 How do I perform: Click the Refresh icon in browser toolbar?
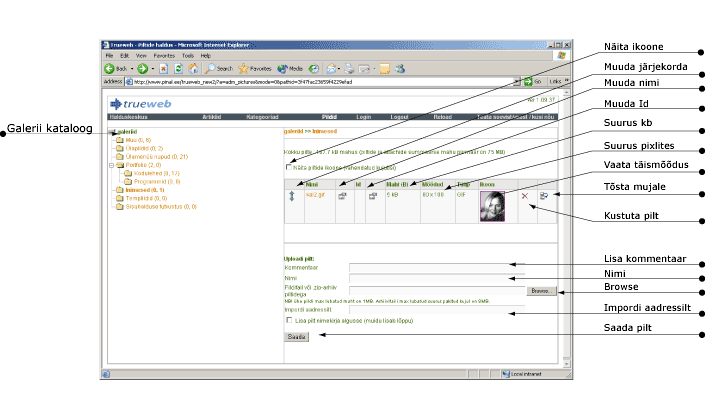coord(178,68)
